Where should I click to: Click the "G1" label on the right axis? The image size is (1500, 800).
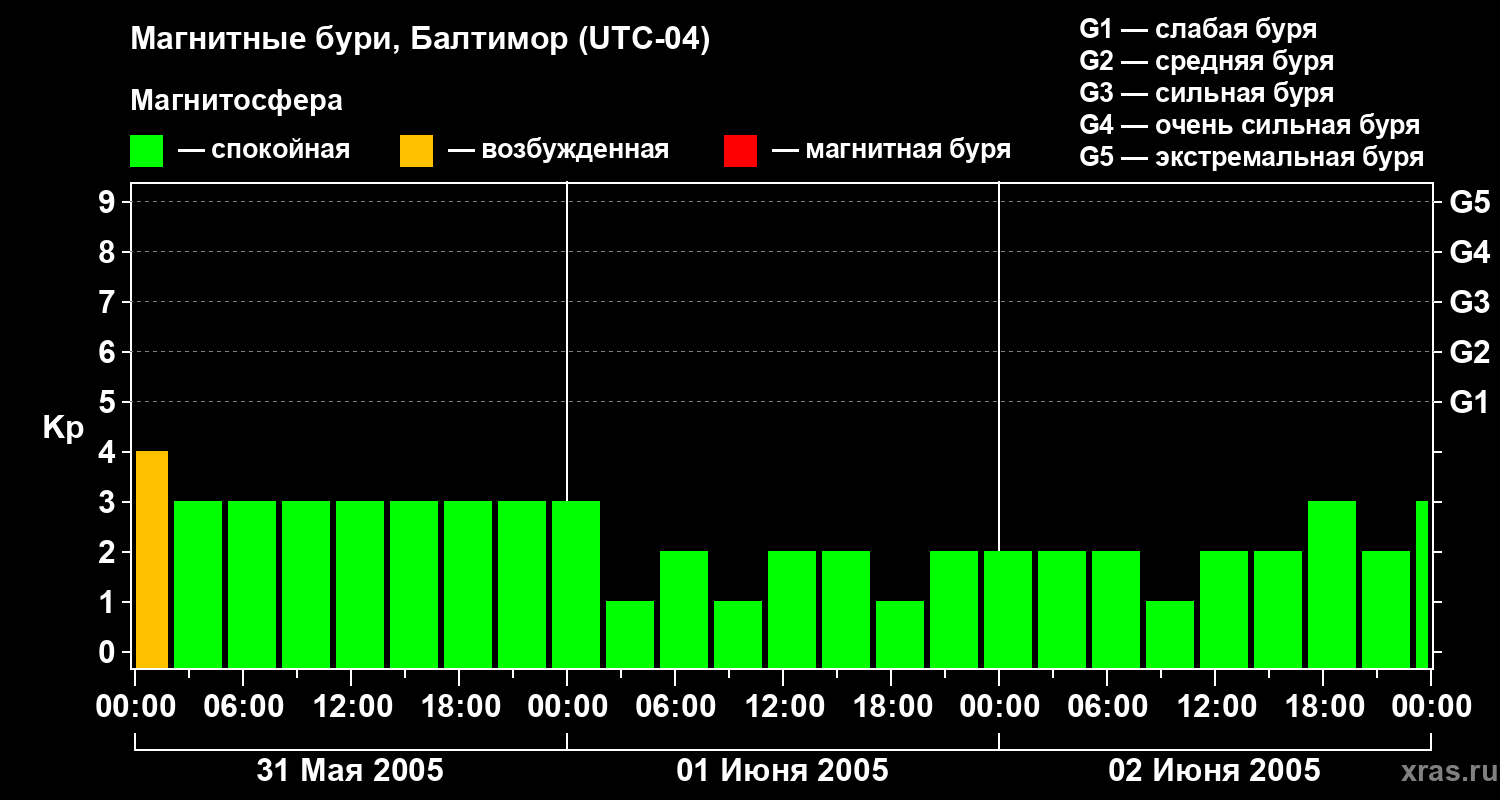[x=1469, y=403]
